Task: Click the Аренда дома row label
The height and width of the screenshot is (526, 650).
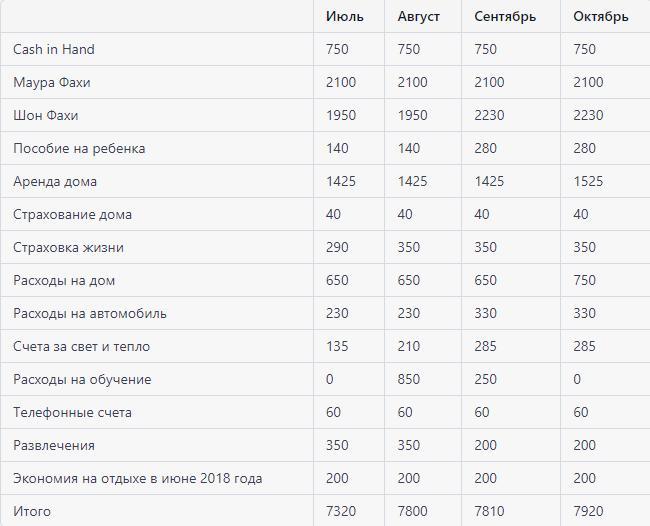Action: pos(55,181)
